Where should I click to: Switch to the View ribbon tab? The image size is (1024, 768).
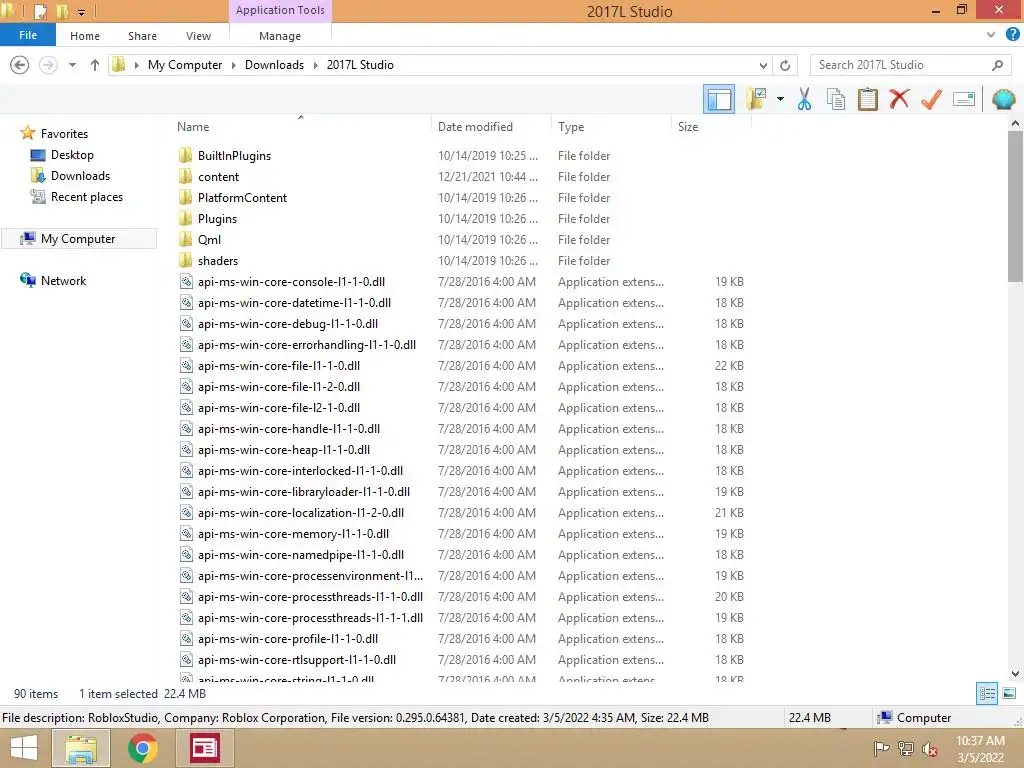pyautogui.click(x=198, y=36)
